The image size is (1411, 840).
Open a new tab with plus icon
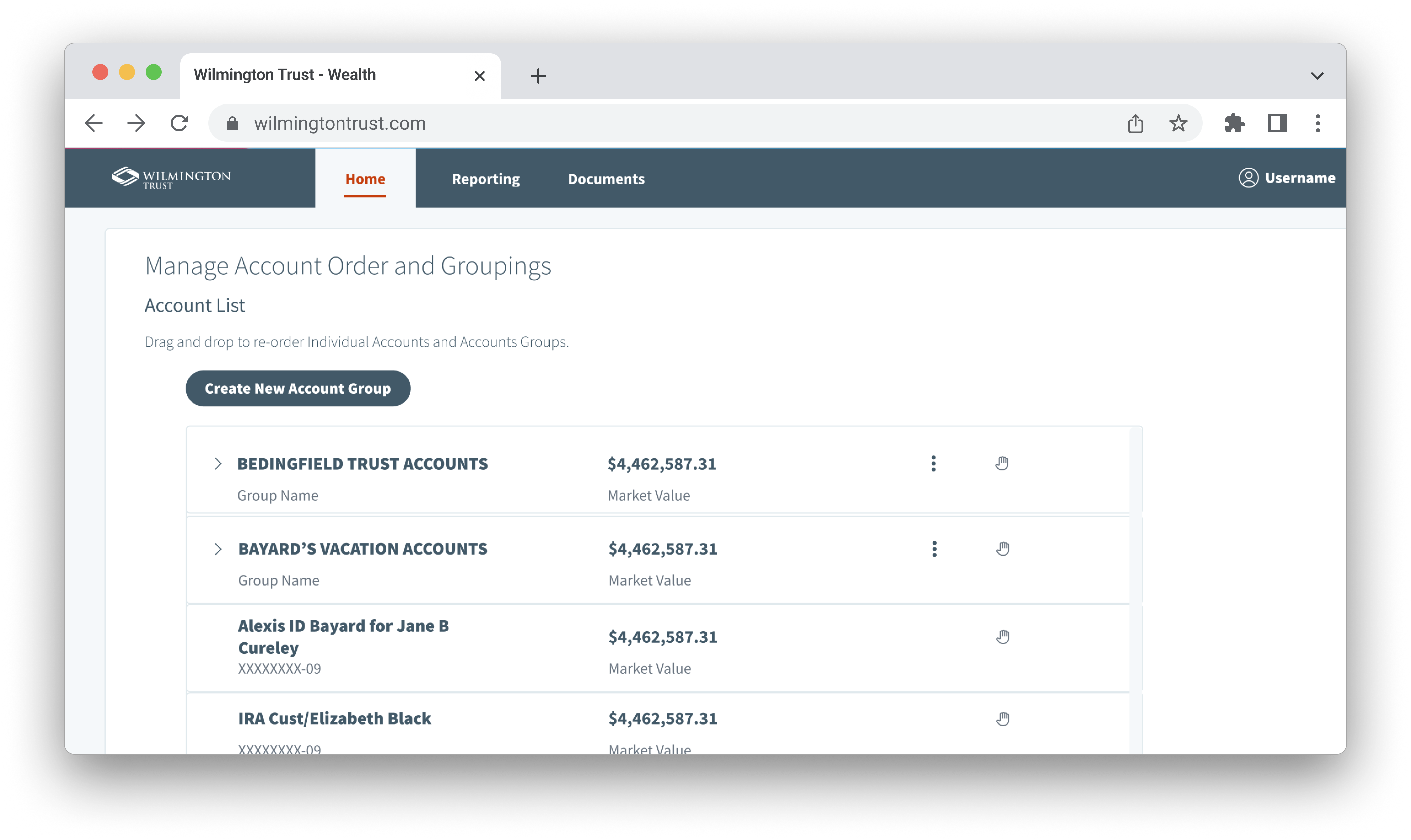pos(538,76)
